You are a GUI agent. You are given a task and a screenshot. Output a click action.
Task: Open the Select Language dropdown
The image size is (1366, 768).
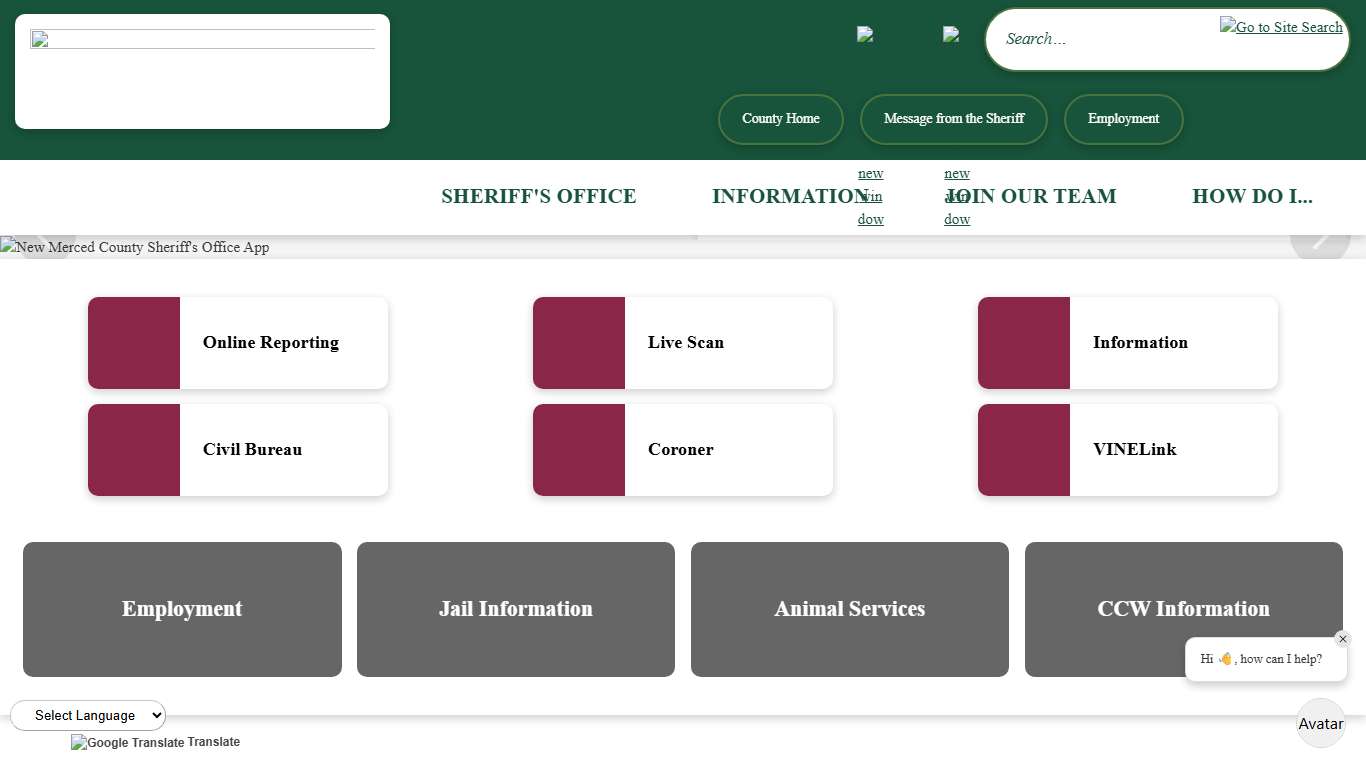click(88, 715)
